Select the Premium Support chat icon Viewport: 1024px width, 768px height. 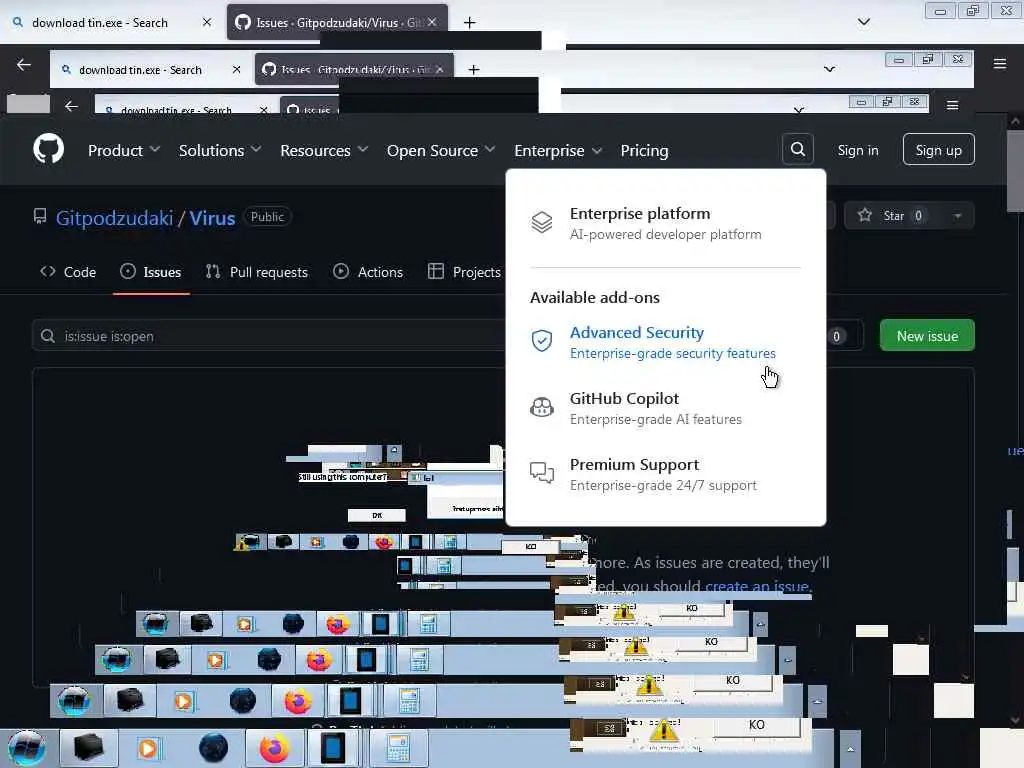[541, 472]
